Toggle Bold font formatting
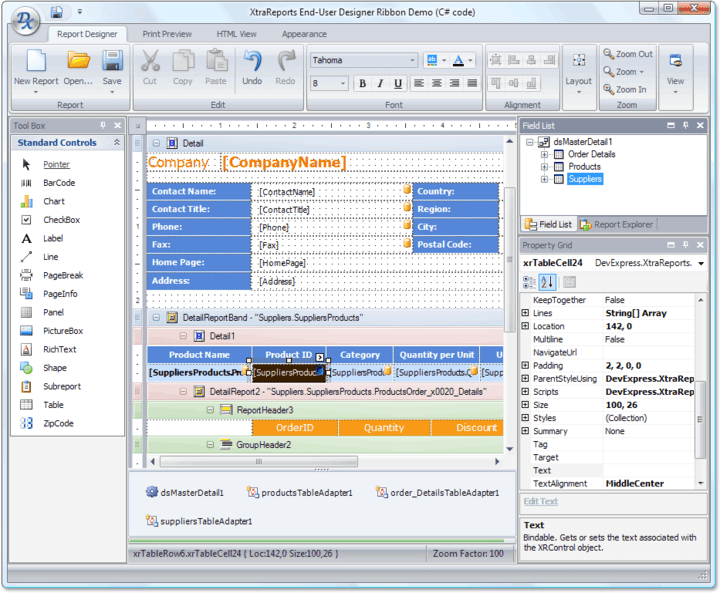This screenshot has height=593, width=720. pyautogui.click(x=362, y=84)
